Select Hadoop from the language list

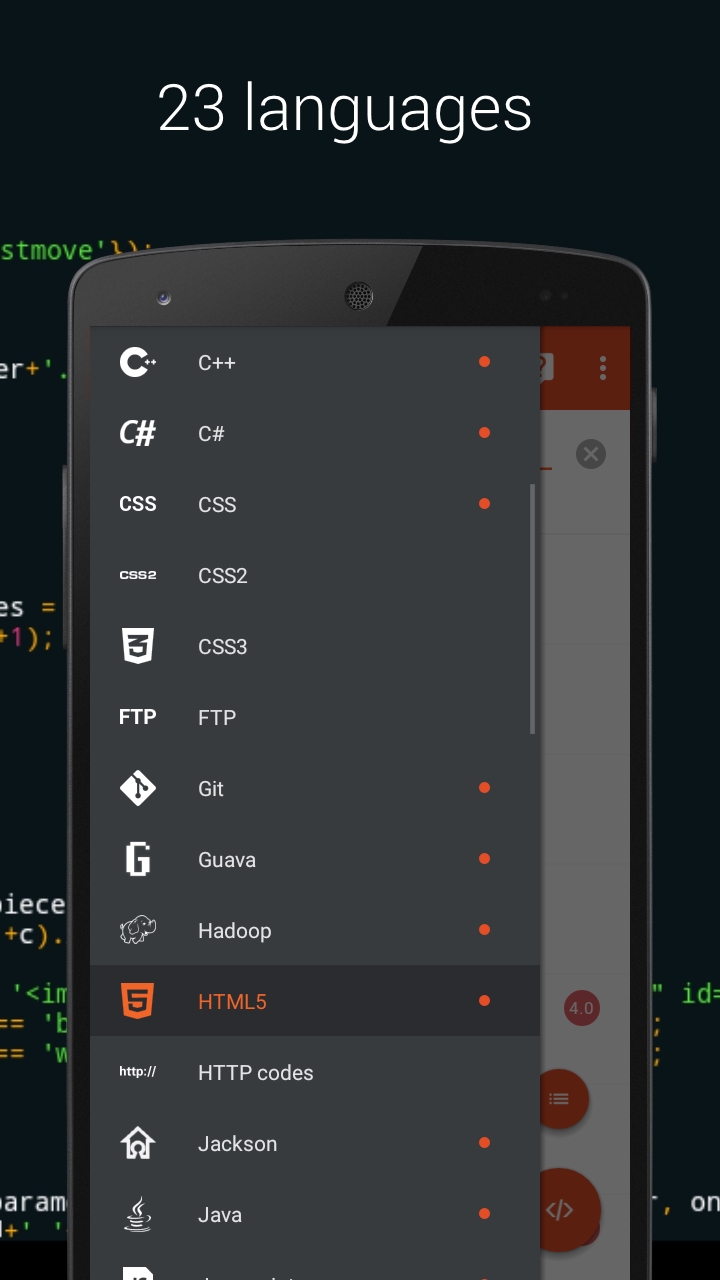coord(315,930)
